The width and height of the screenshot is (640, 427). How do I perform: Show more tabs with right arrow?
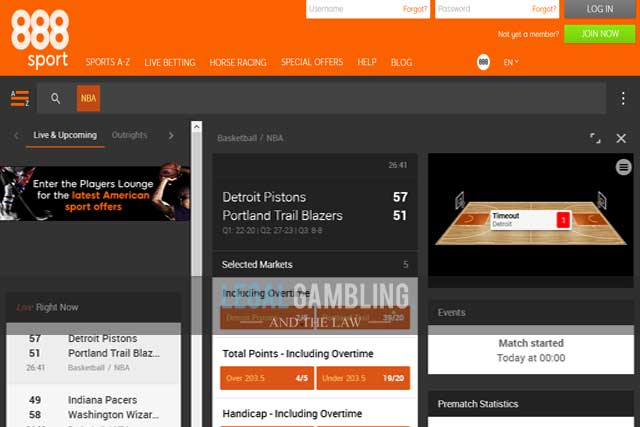tap(171, 135)
